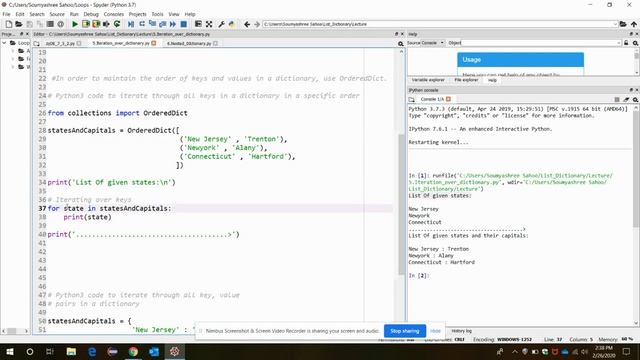The image size is (640, 360).
Task: Switch to File explorer tab
Action: [x=466, y=80]
